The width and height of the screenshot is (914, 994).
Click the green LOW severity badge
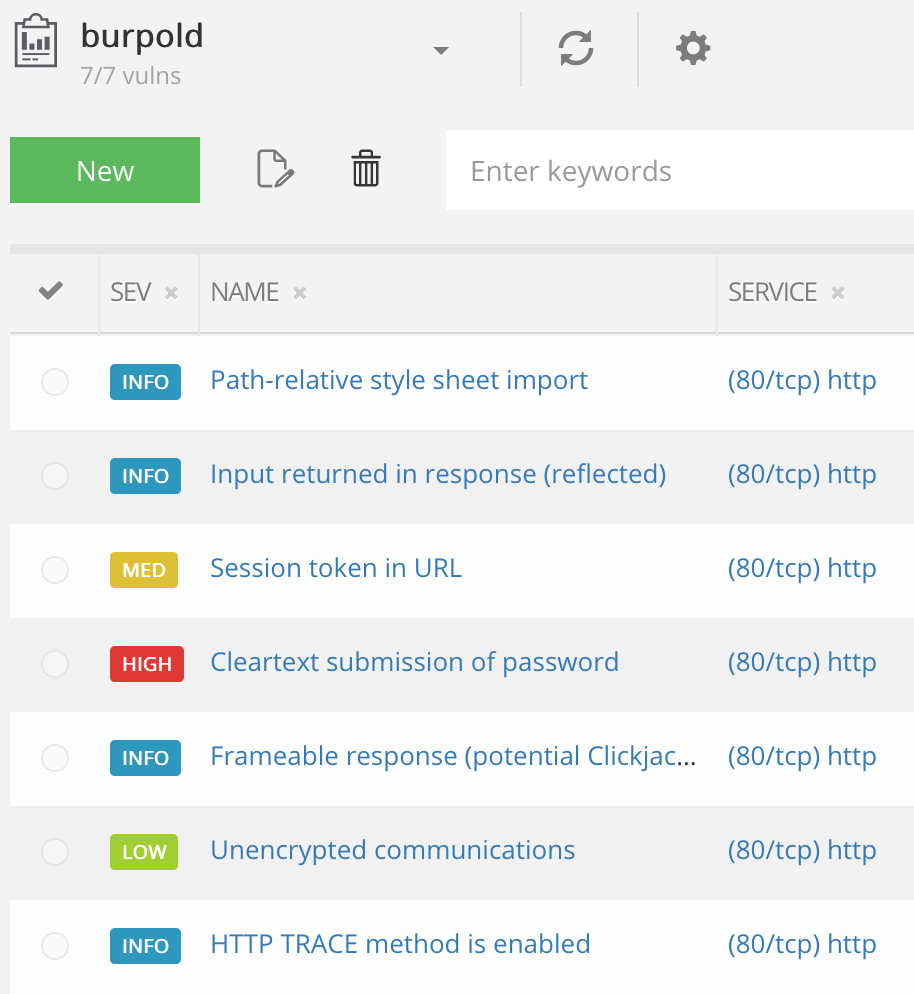(144, 851)
